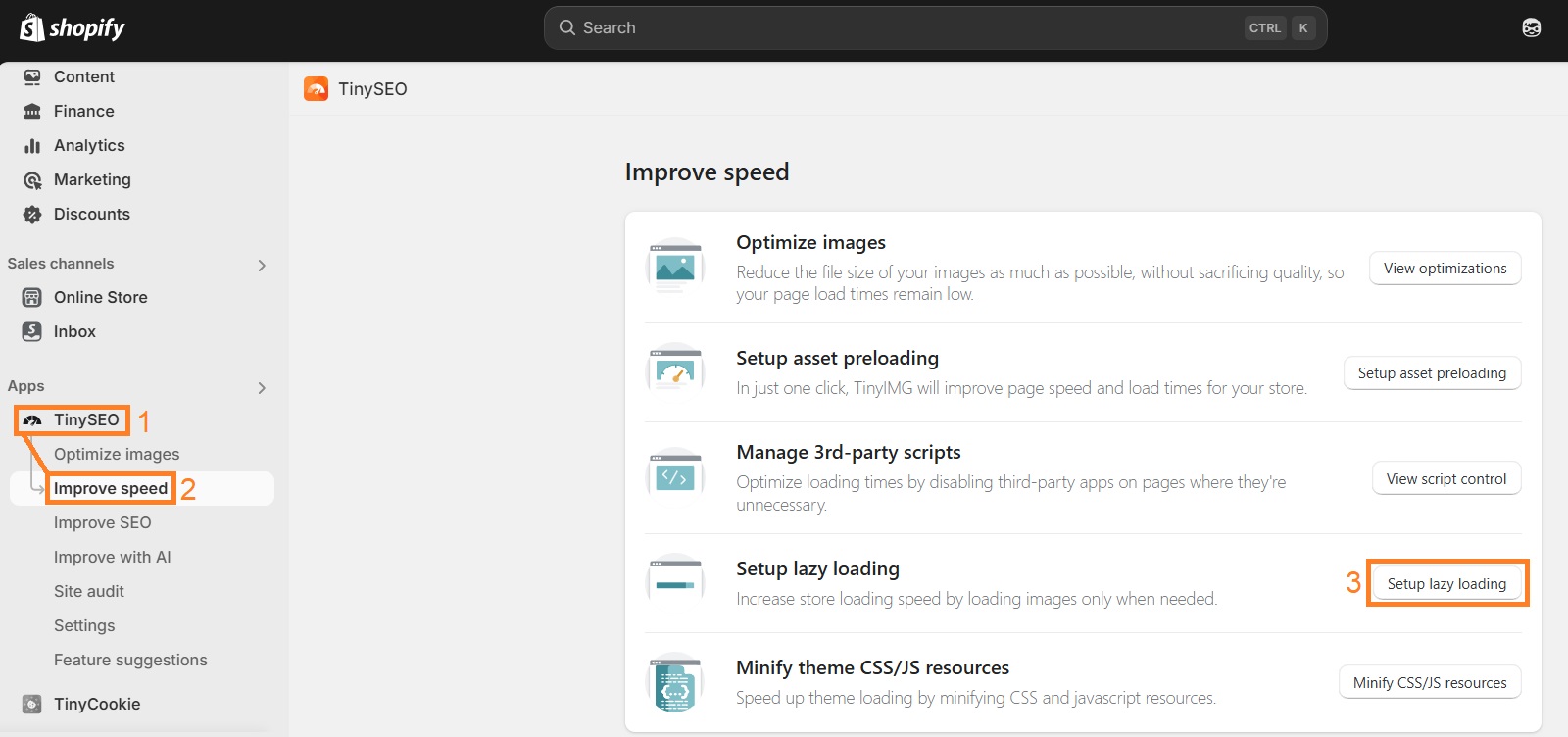Click the Finance bank icon

32,111
